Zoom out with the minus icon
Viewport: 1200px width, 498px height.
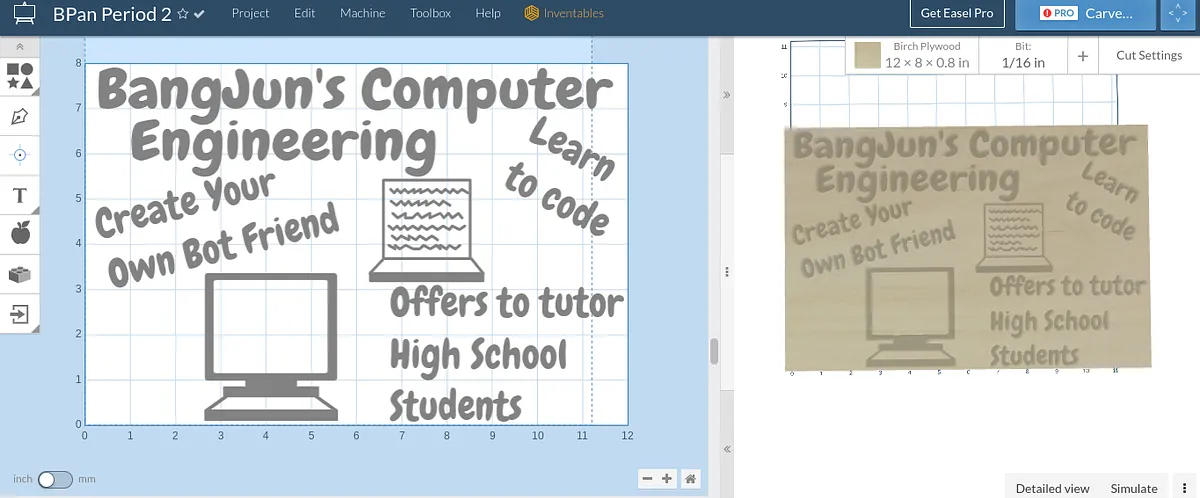click(647, 479)
